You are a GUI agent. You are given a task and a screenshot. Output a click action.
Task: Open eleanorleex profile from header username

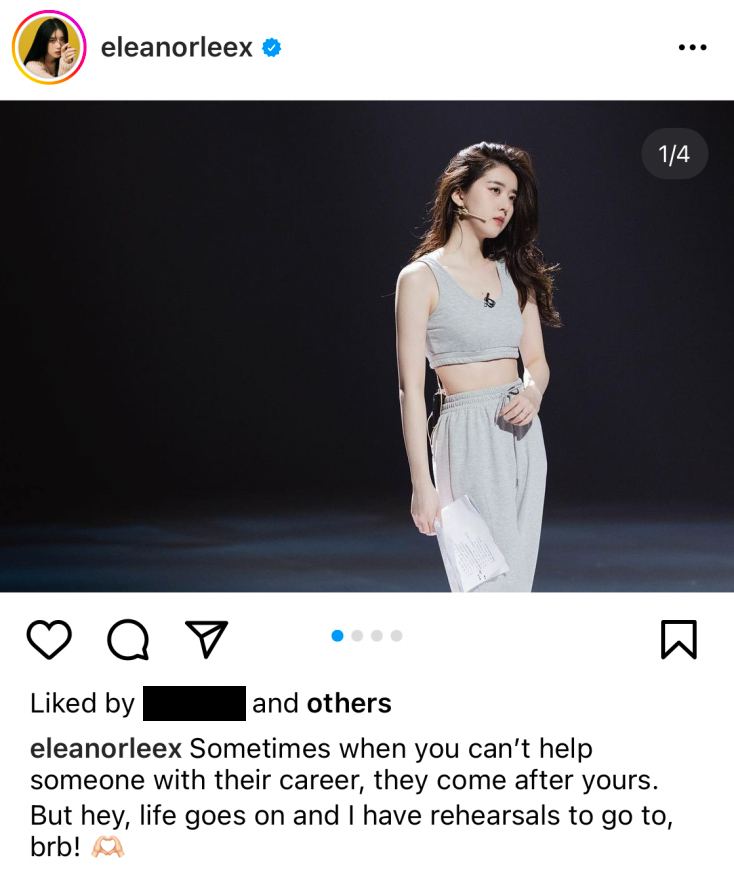[177, 47]
